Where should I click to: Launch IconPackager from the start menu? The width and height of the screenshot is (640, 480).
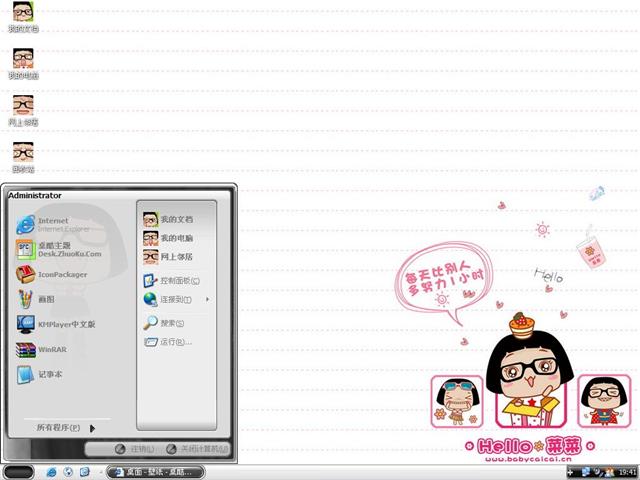pos(52,274)
